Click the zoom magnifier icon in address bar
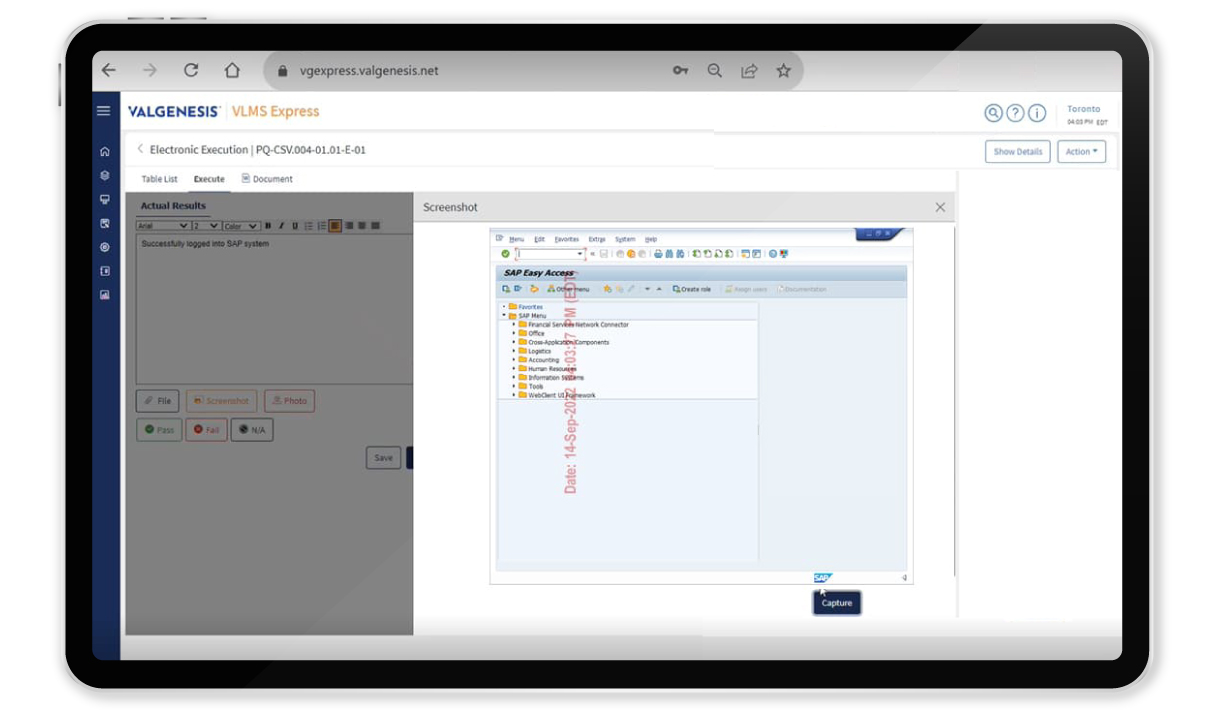The height and width of the screenshot is (710, 1212). (x=715, y=71)
